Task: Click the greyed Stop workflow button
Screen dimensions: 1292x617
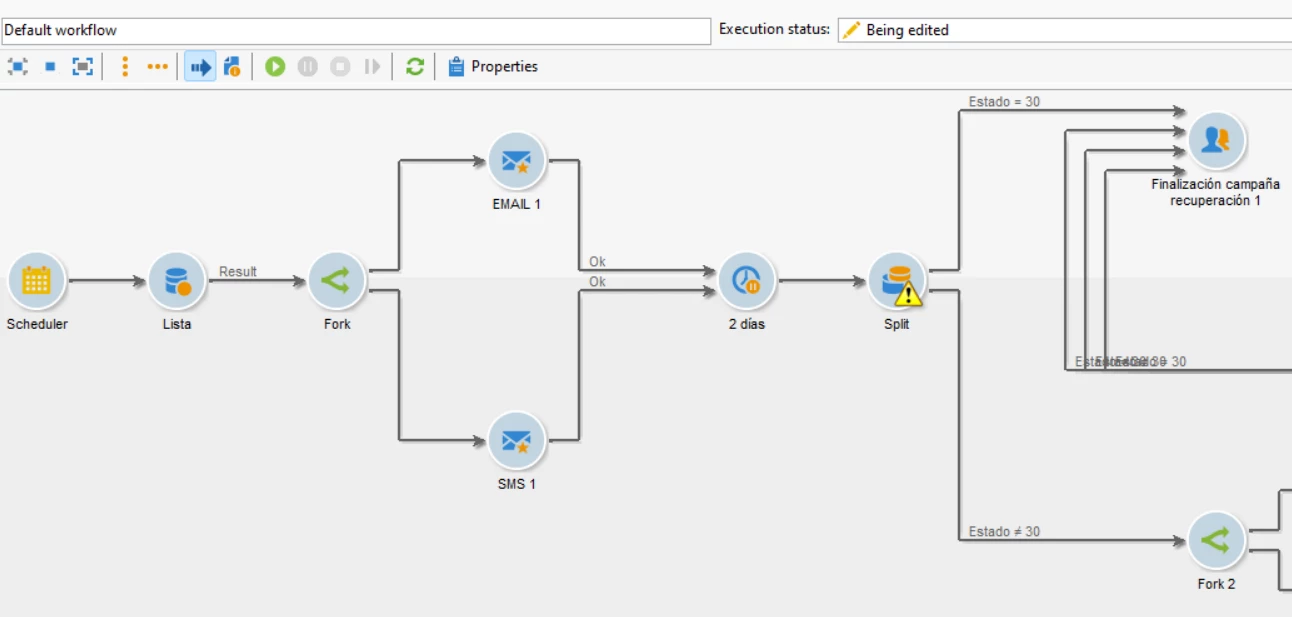Action: tap(340, 67)
